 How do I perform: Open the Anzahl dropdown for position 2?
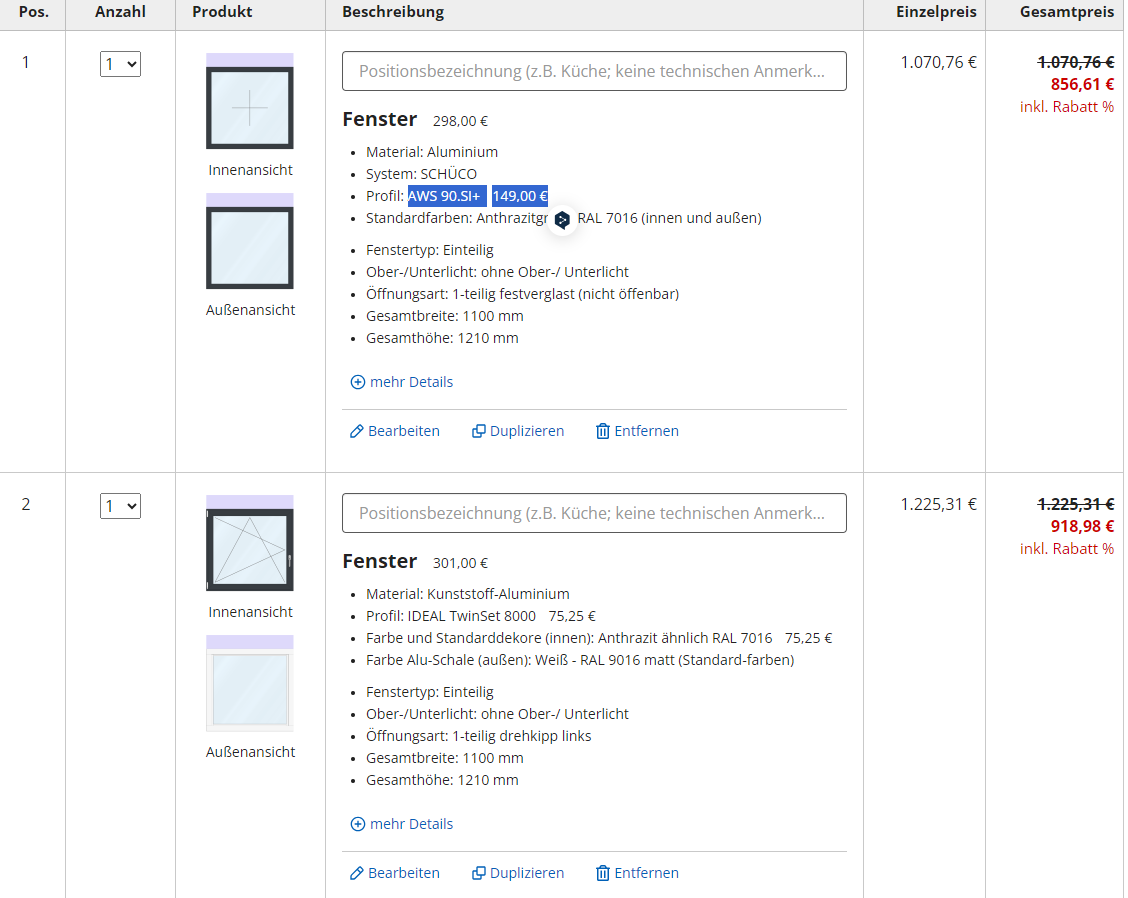pos(120,506)
